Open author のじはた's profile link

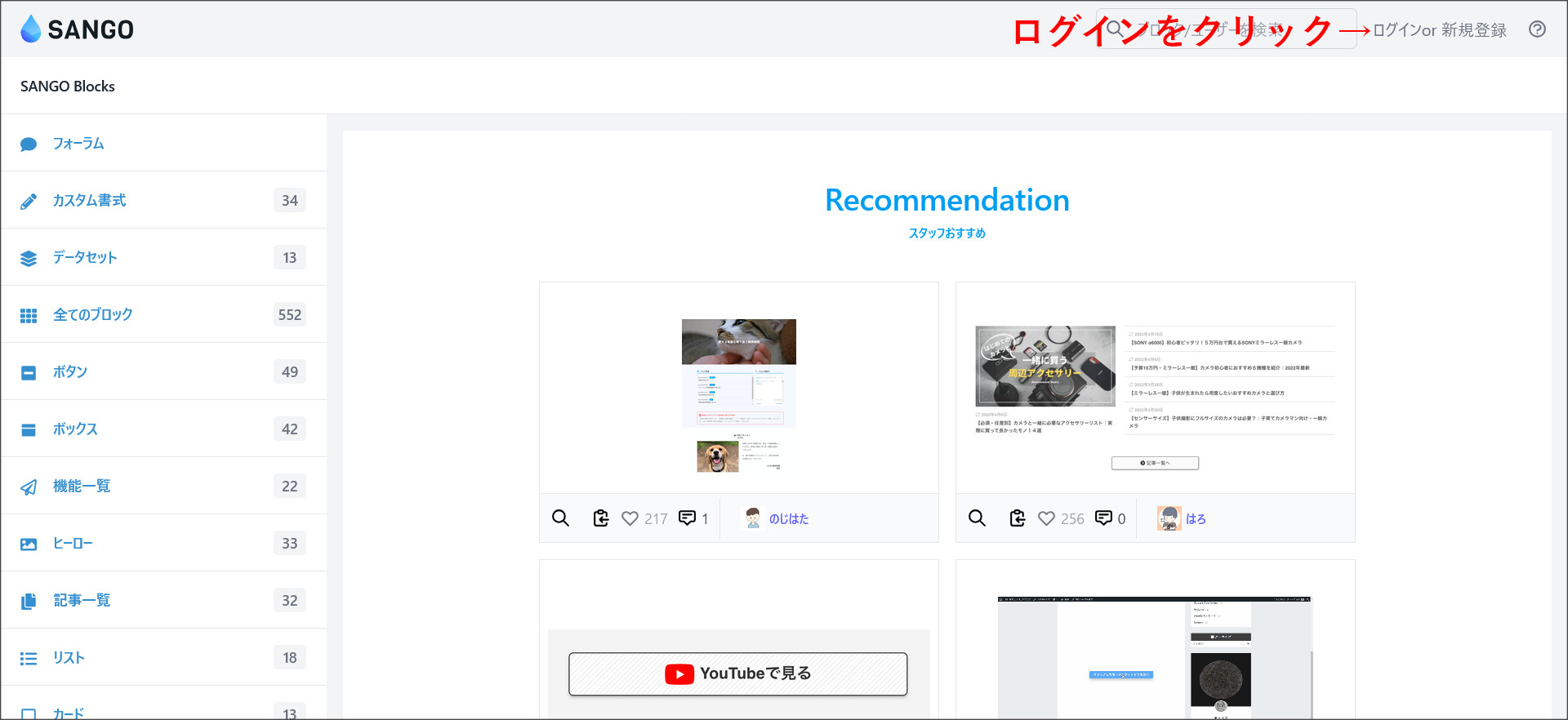[788, 519]
